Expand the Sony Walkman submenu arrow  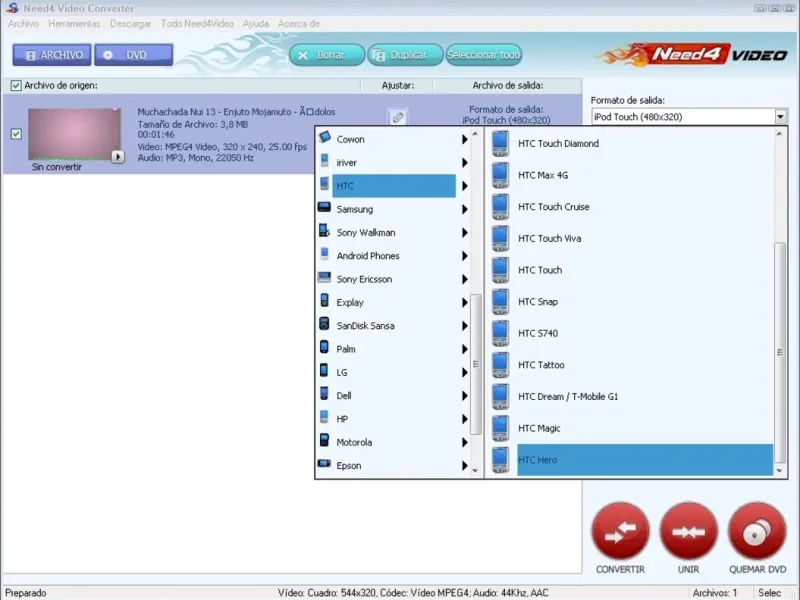465,233
